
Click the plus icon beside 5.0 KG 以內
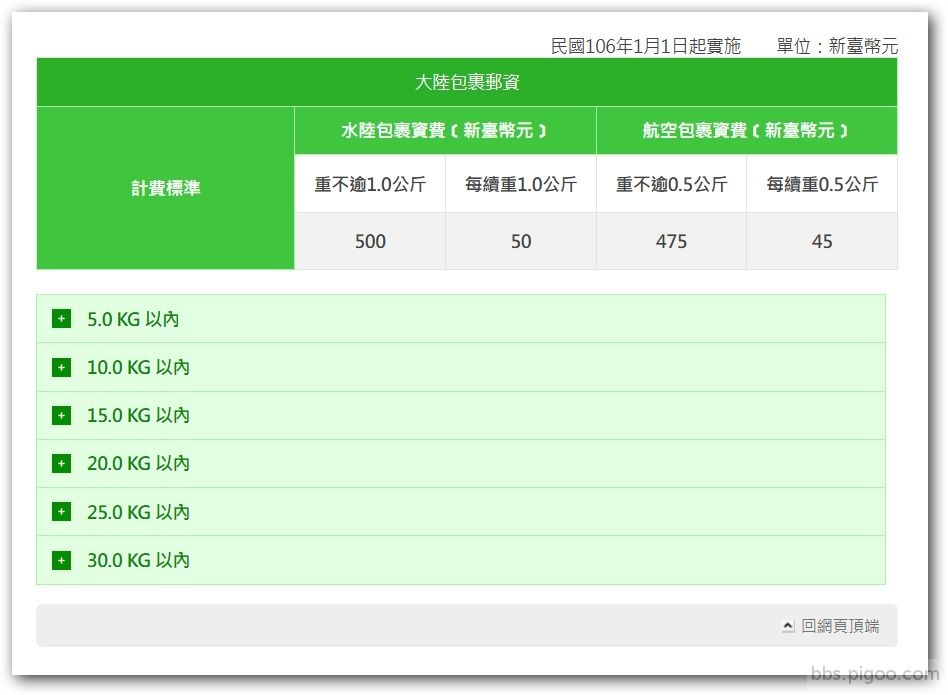[x=61, y=319]
